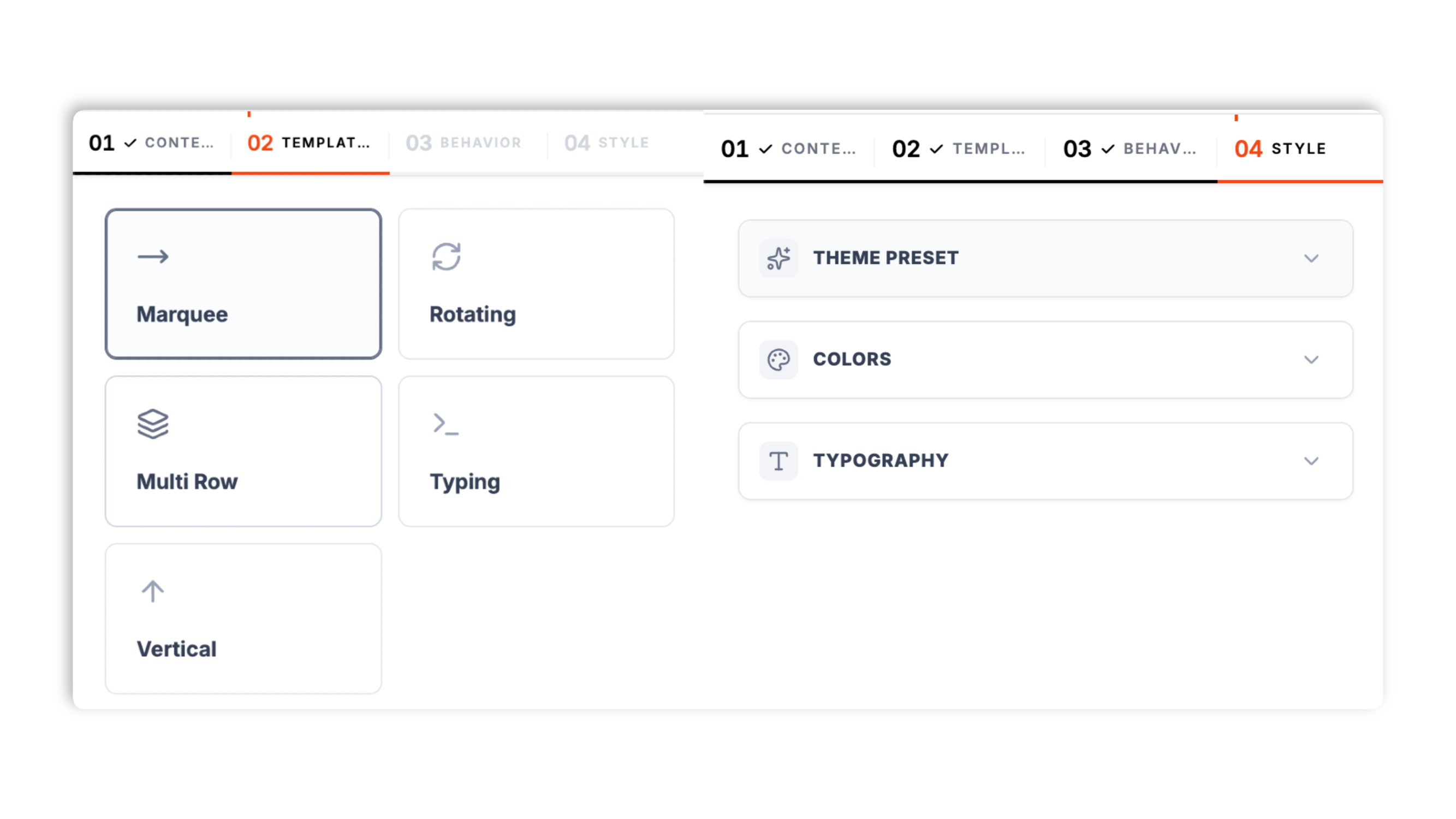Open 04 Style tab in left panel
Image resolution: width=1456 pixels, height=819 pixels.
(625, 143)
